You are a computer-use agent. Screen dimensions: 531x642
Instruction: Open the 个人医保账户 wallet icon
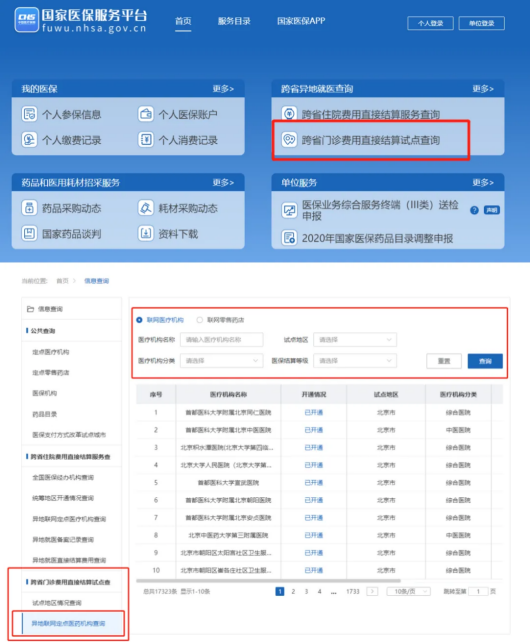tap(146, 114)
